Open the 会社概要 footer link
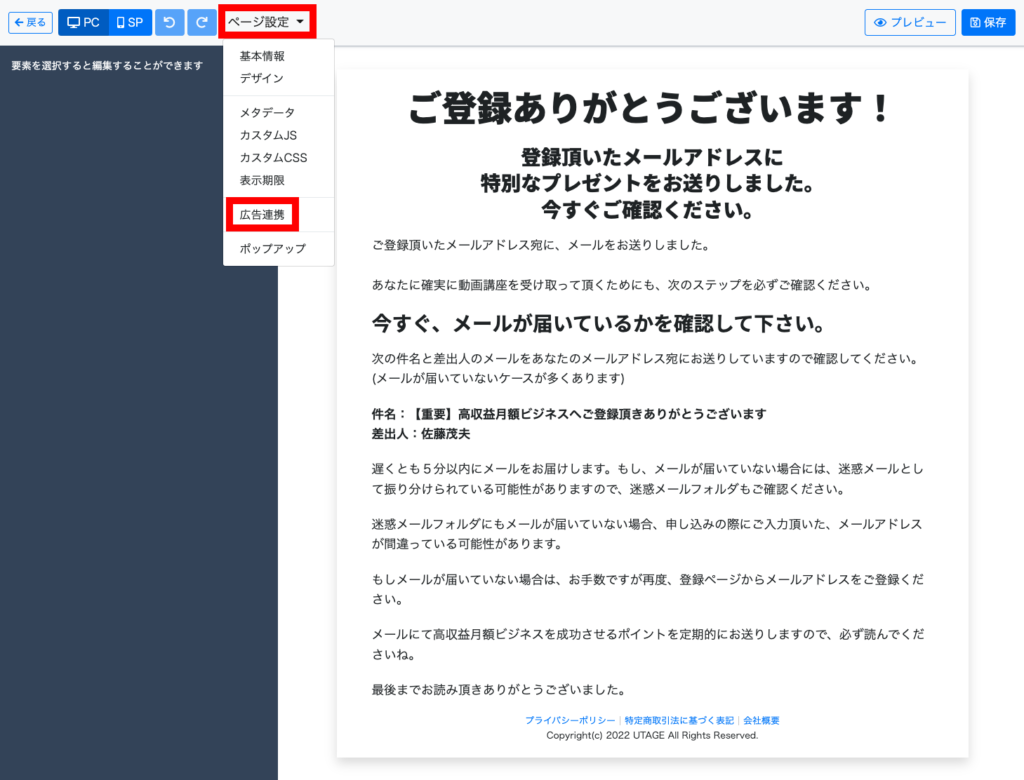Screen dimensions: 1024x780 (761, 720)
